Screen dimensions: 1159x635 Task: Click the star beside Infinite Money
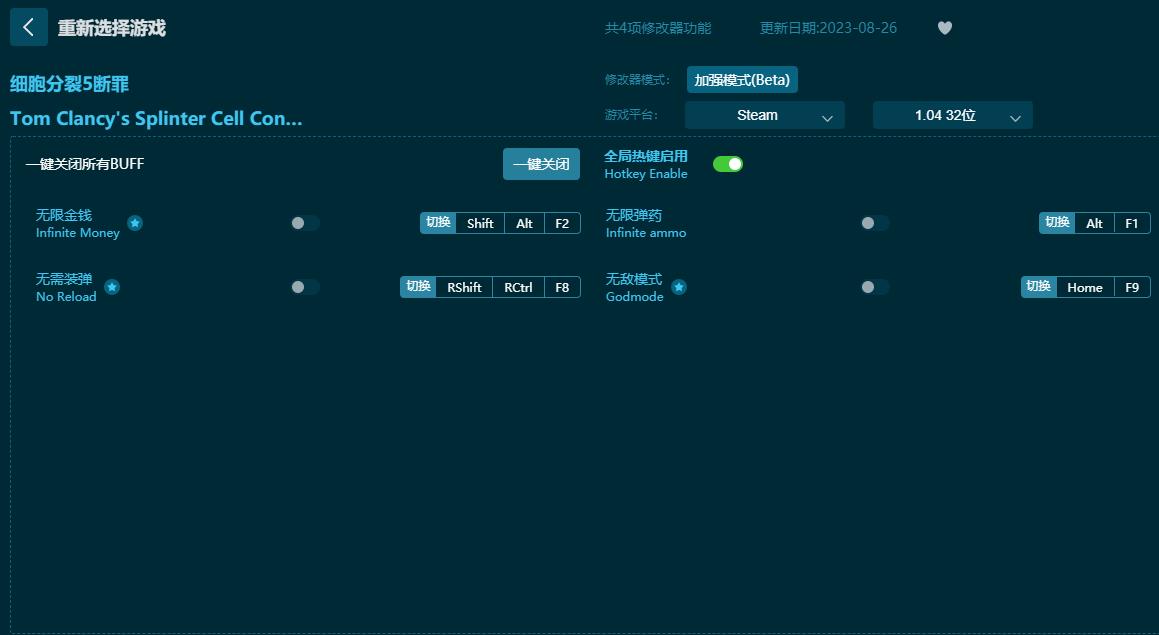135,223
